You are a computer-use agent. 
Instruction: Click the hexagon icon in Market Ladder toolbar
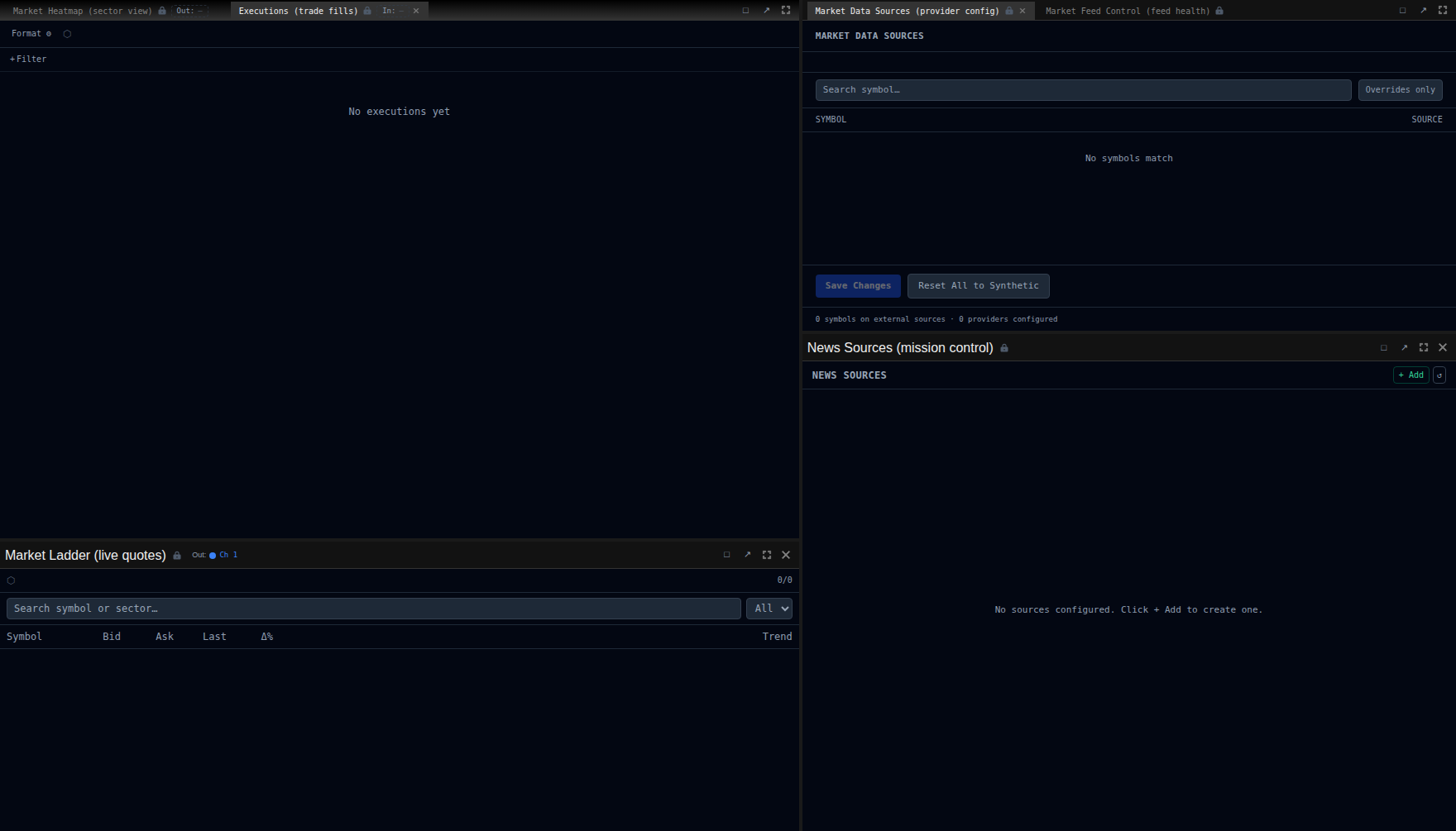[11, 580]
